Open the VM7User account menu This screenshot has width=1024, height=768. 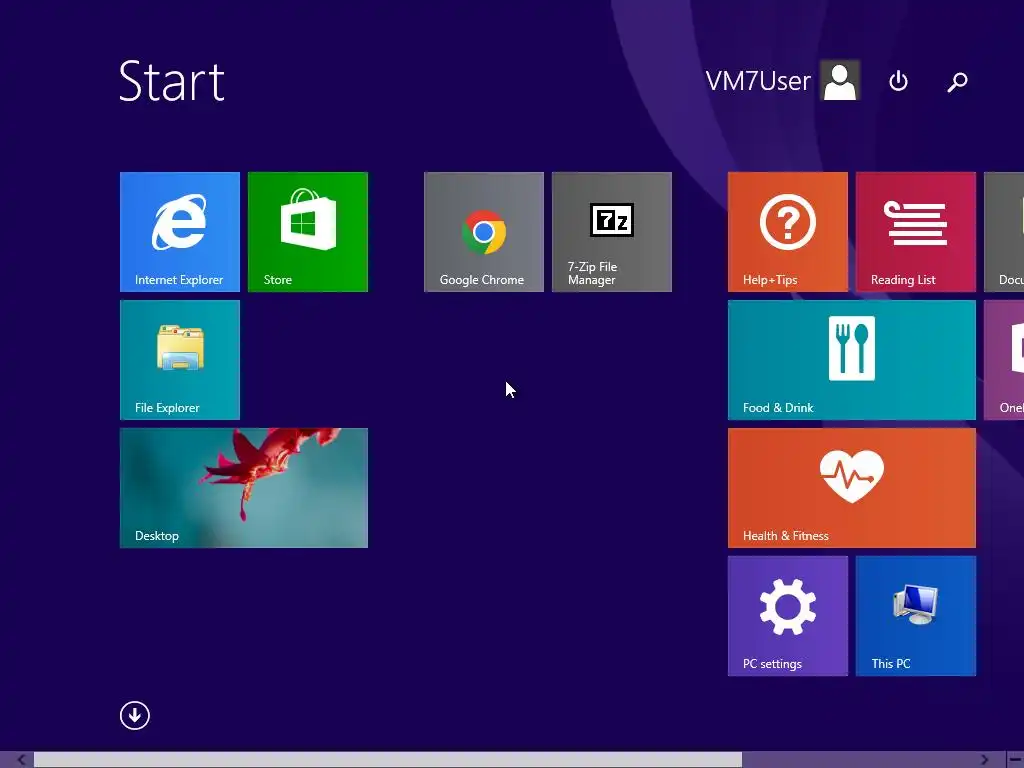click(782, 81)
